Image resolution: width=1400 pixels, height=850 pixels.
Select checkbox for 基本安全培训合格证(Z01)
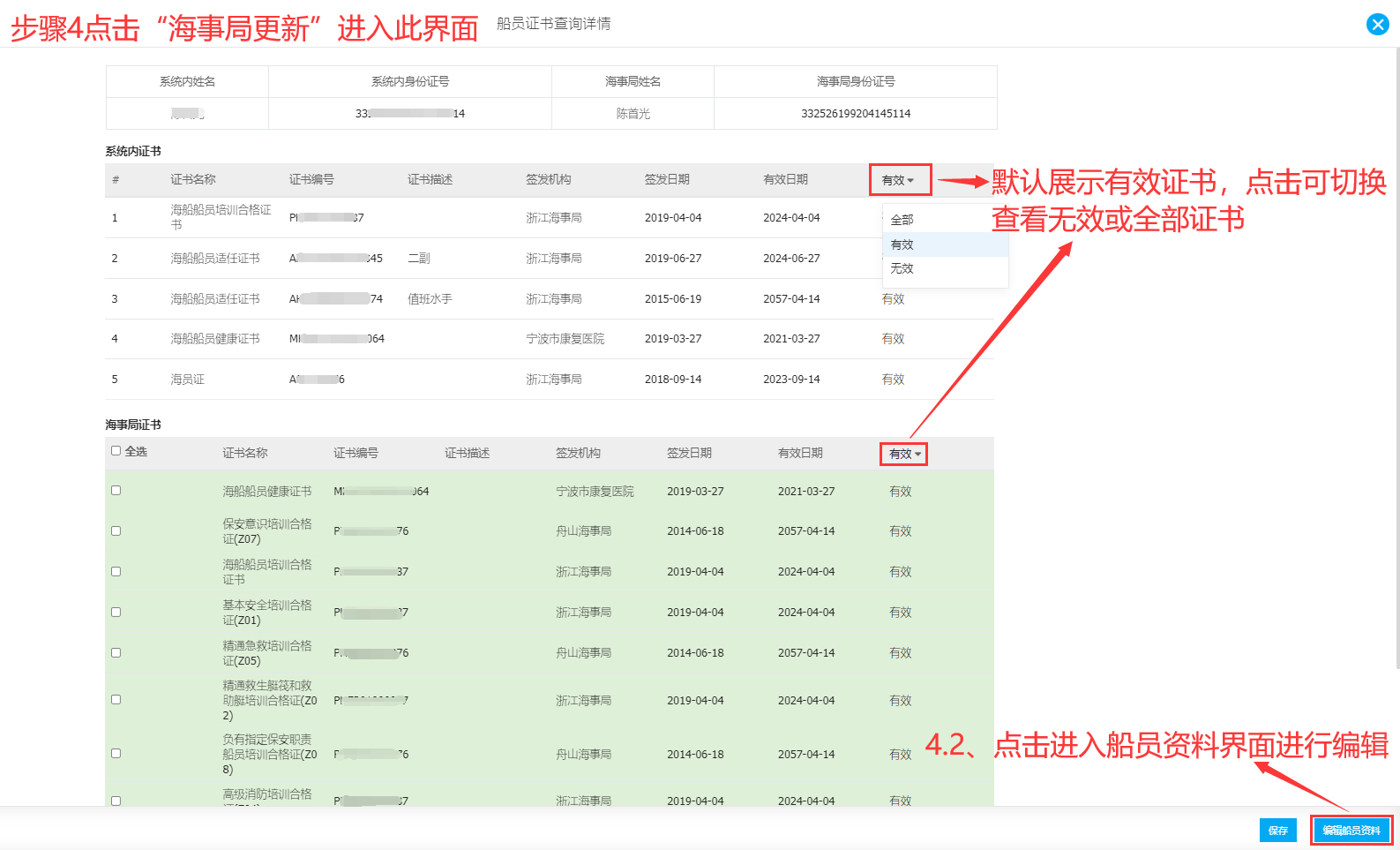(116, 613)
